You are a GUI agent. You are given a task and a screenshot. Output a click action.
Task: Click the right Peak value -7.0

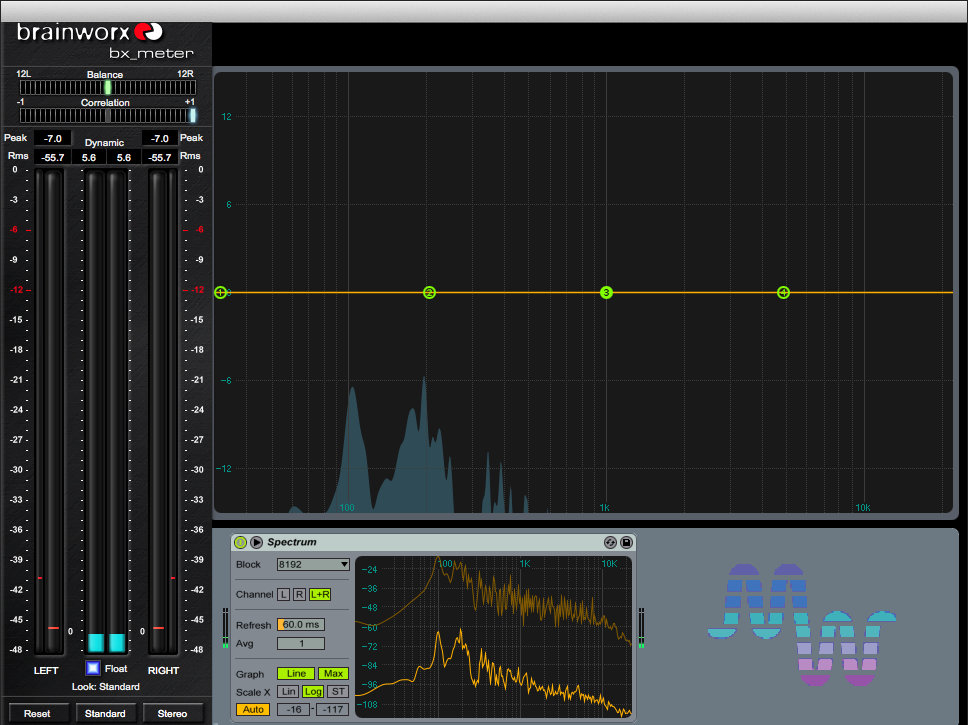click(159, 138)
